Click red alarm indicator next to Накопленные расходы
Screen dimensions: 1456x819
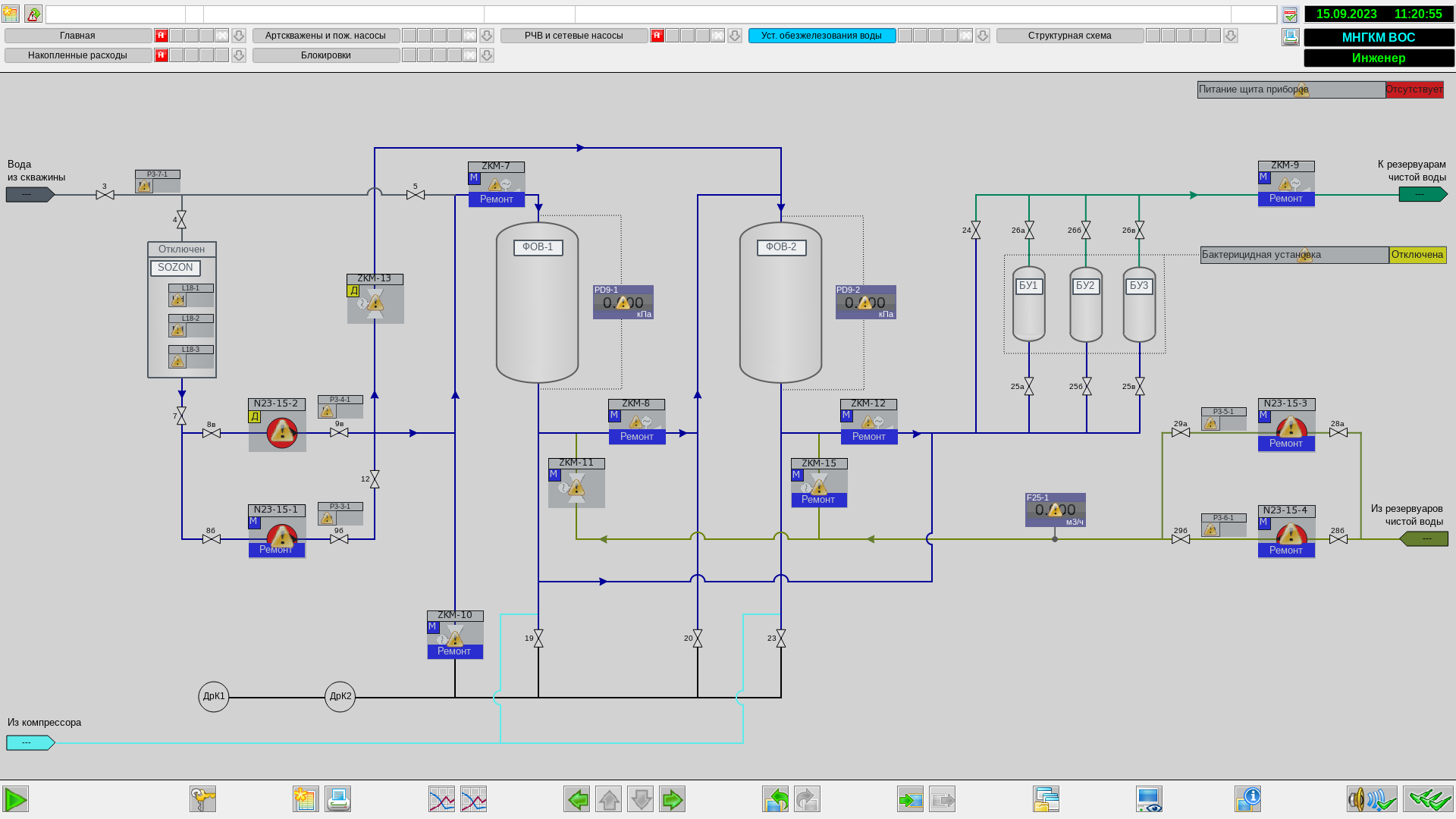[162, 55]
